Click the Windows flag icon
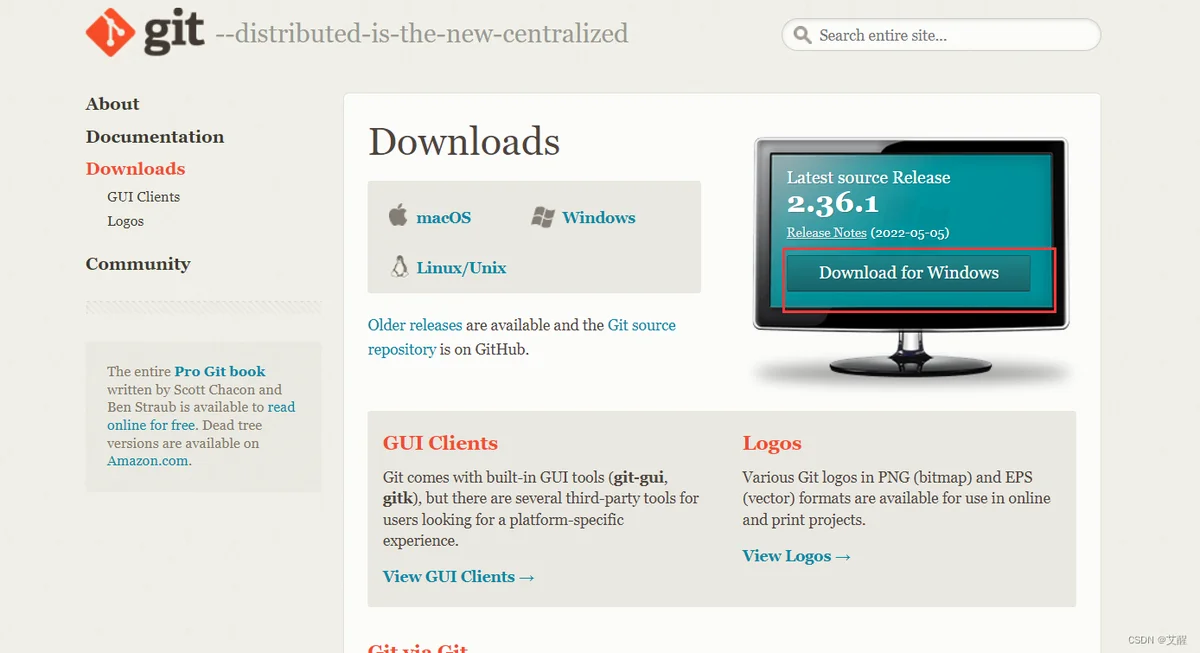1200x653 pixels. coord(543,217)
